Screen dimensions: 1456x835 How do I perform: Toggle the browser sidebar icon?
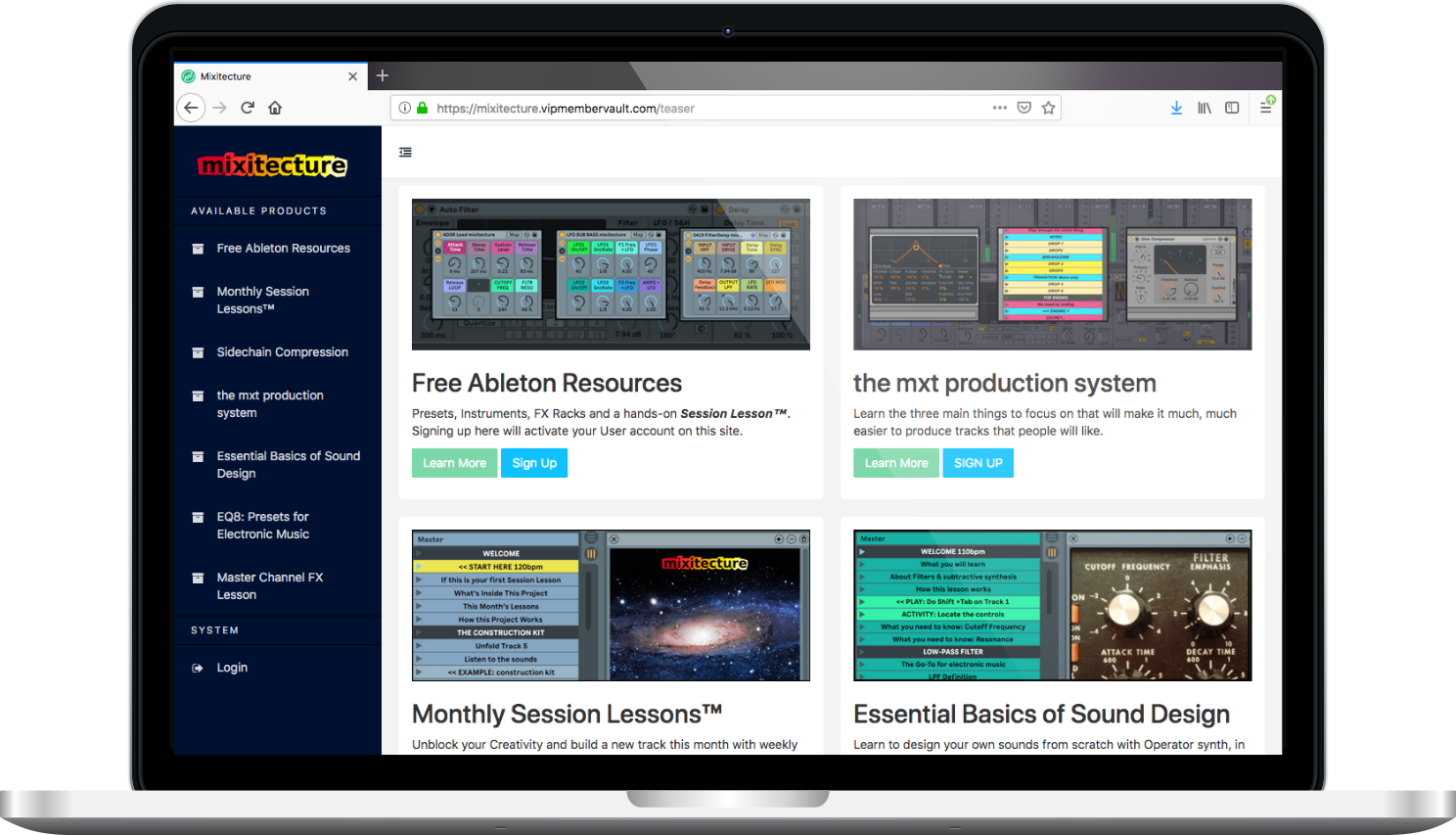point(1232,108)
